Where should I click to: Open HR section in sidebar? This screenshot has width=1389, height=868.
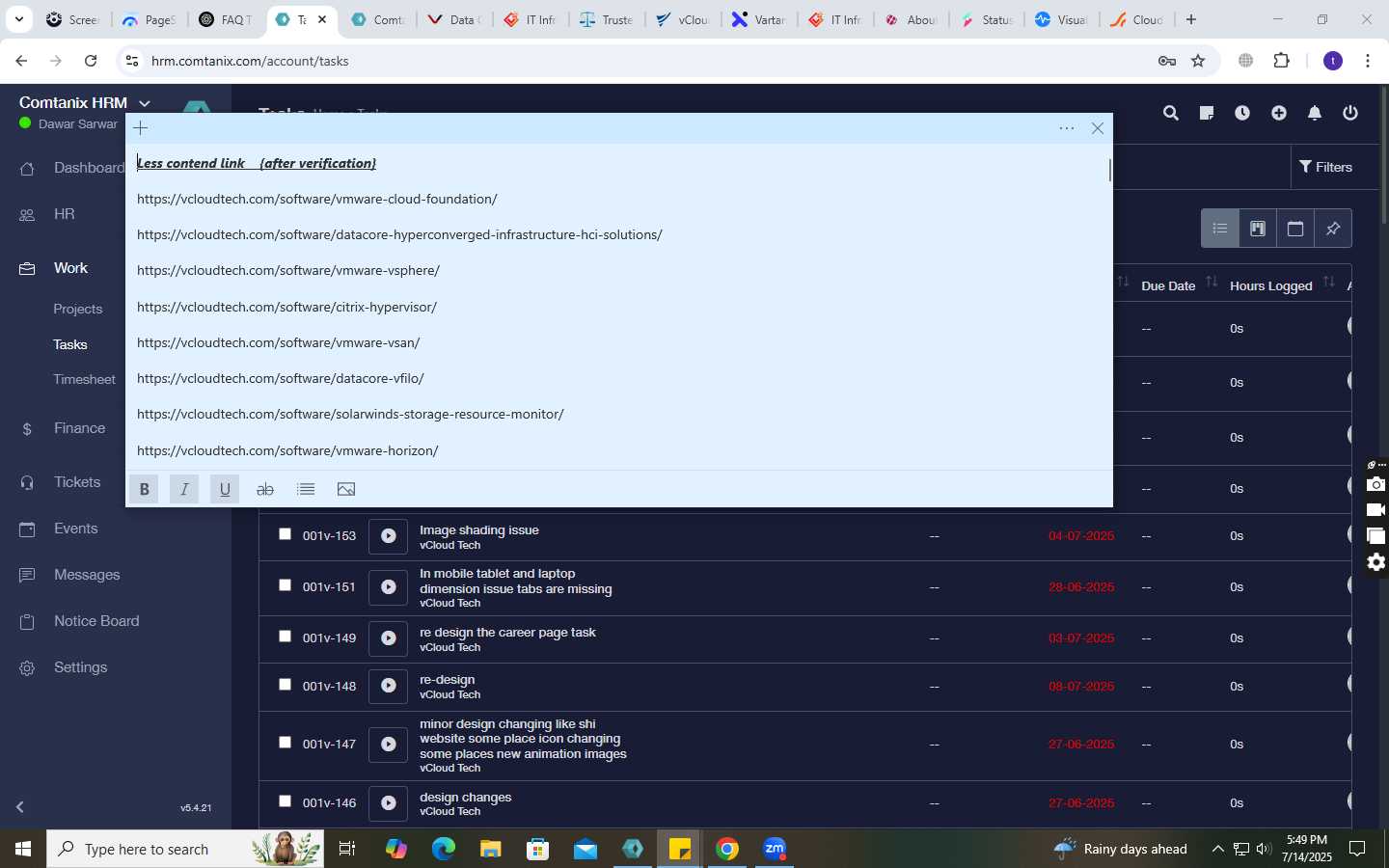pyautogui.click(x=64, y=214)
